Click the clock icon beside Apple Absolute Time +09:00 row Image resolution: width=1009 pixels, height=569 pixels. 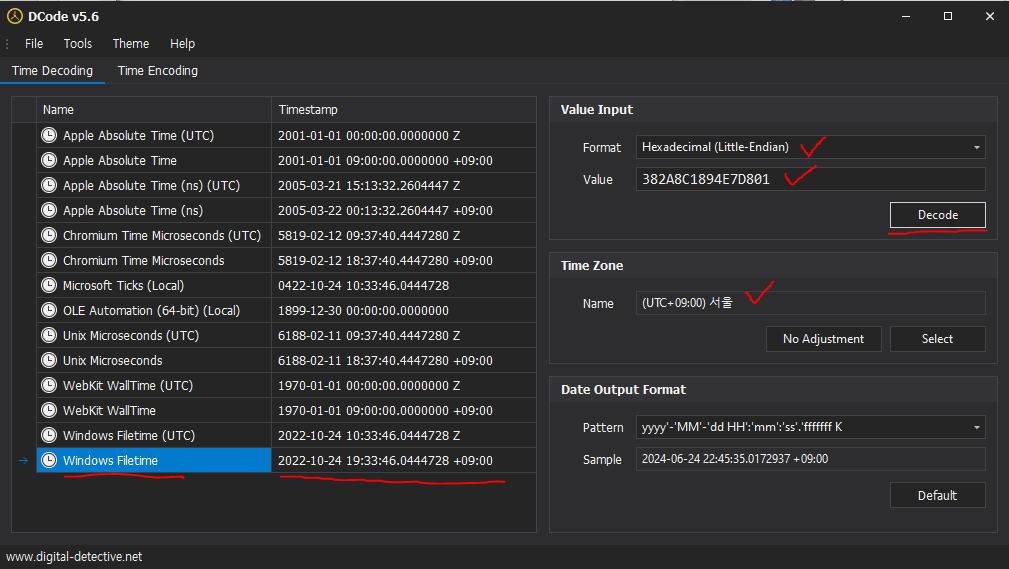click(x=49, y=160)
